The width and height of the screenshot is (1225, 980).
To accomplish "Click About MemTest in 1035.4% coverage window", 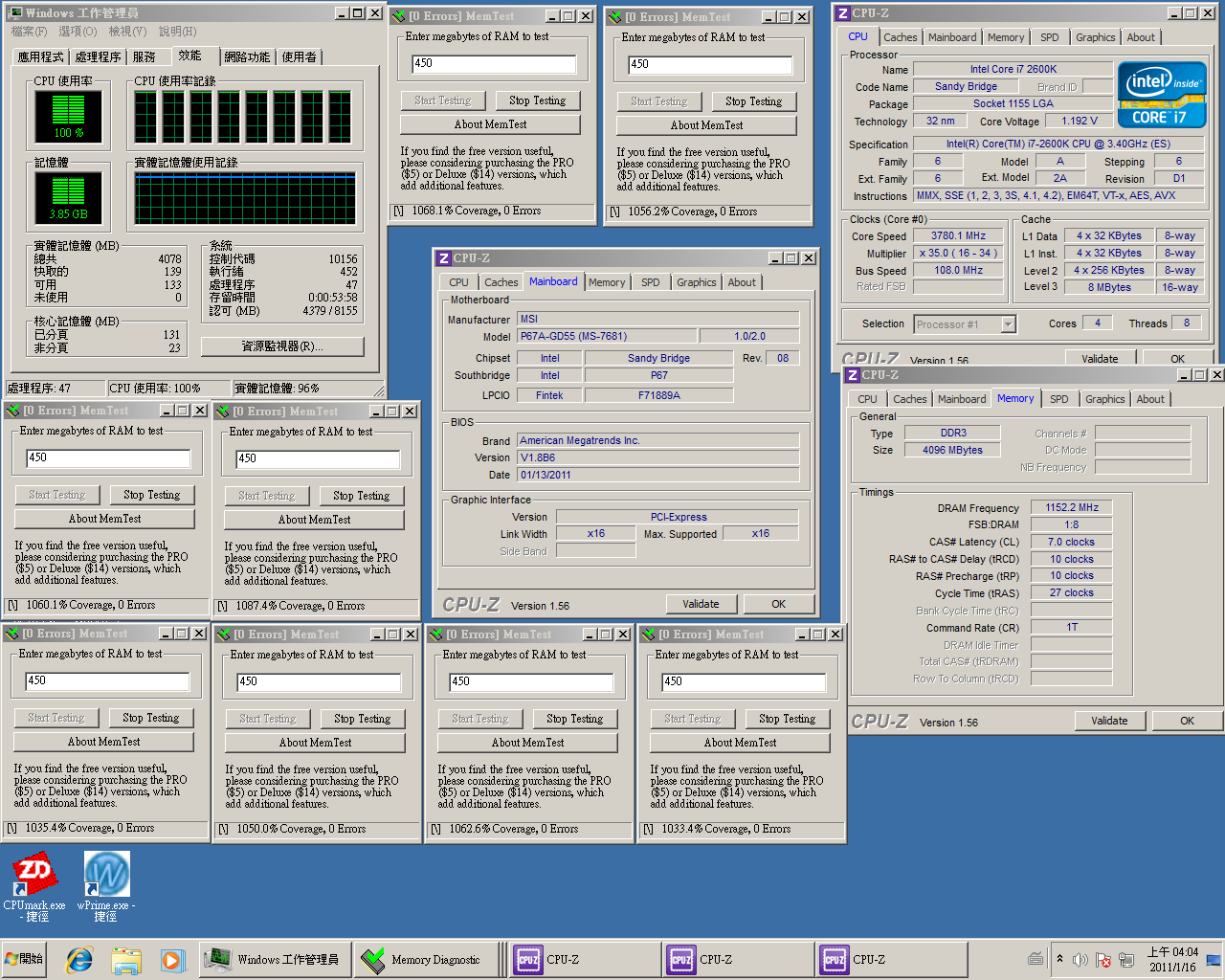I will pos(104,742).
